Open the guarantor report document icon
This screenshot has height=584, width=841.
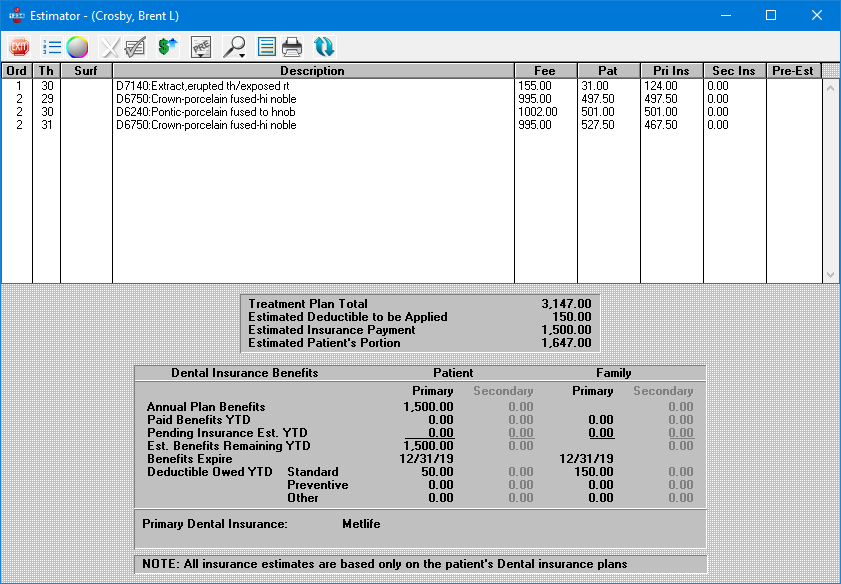[x=265, y=45]
